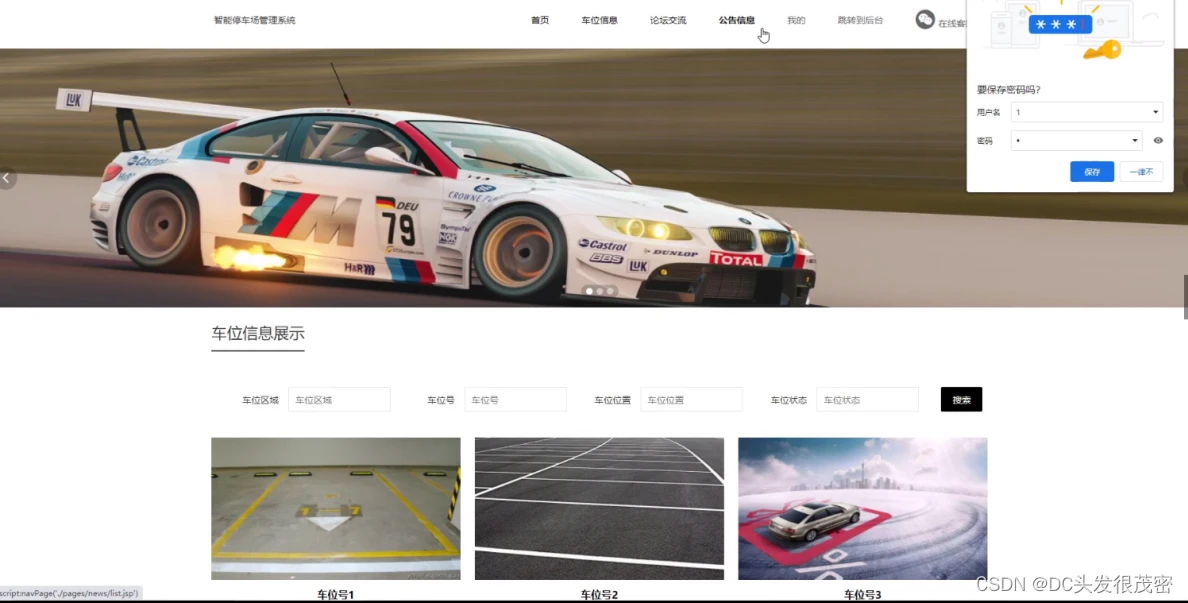The image size is (1188, 603).
Task: Click the 智能停车场管理系统 site title
Action: click(x=255, y=20)
